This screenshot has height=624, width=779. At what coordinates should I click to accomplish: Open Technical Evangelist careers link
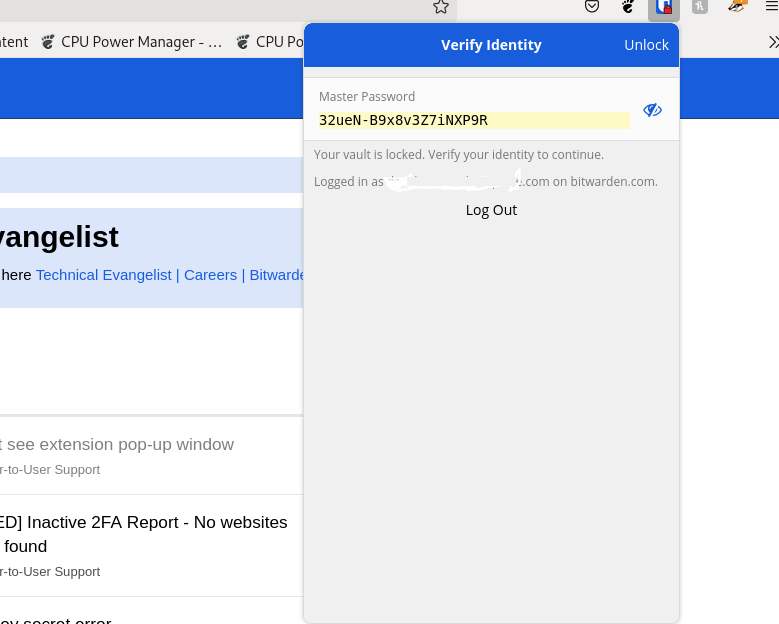pos(169,275)
